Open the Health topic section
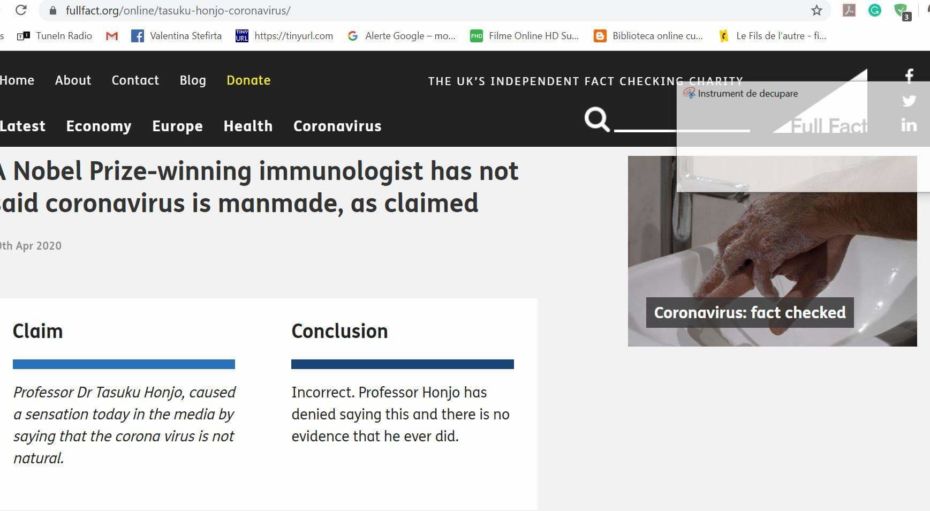930x511 pixels. point(248,126)
